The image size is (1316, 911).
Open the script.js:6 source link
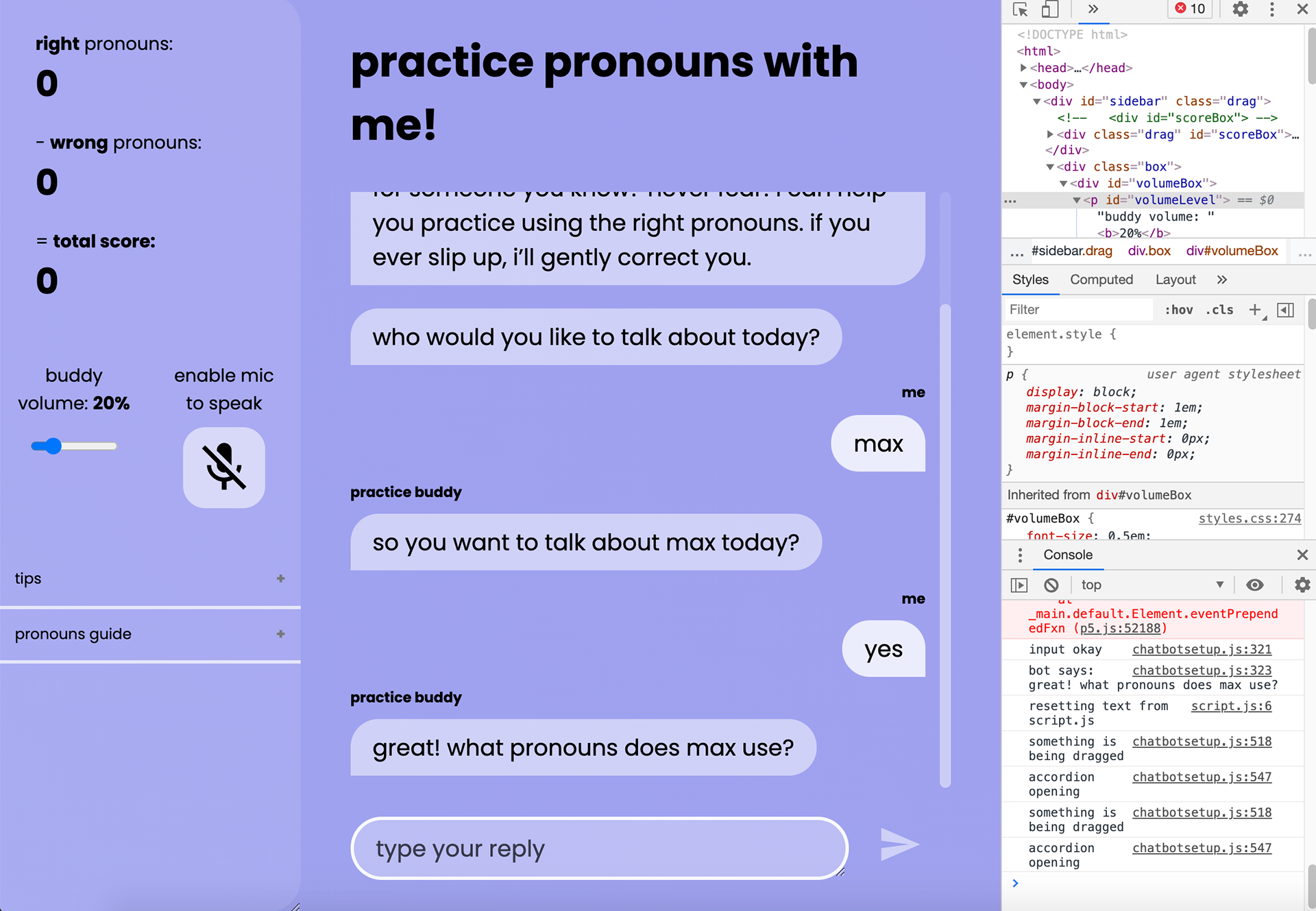coord(1231,706)
